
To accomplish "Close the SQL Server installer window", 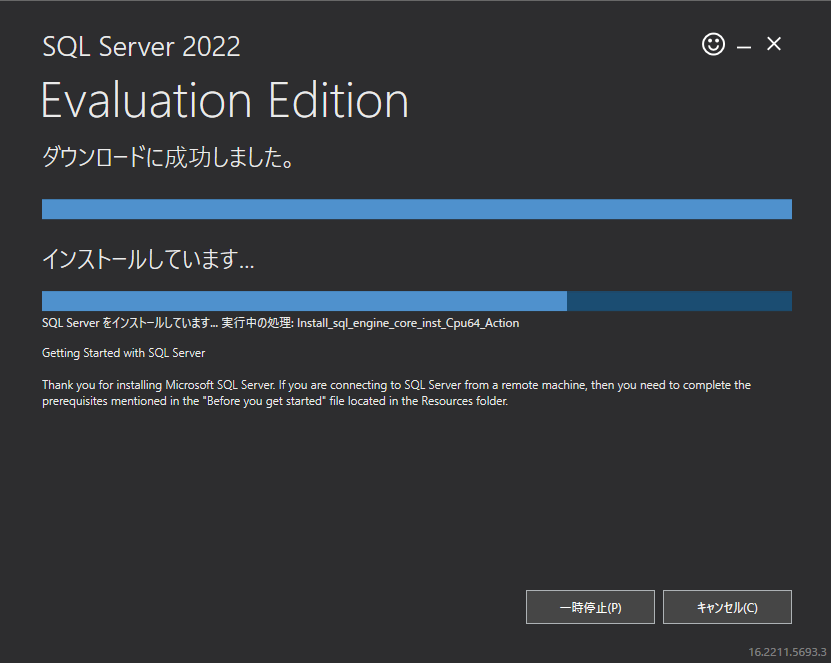I will (x=774, y=44).
